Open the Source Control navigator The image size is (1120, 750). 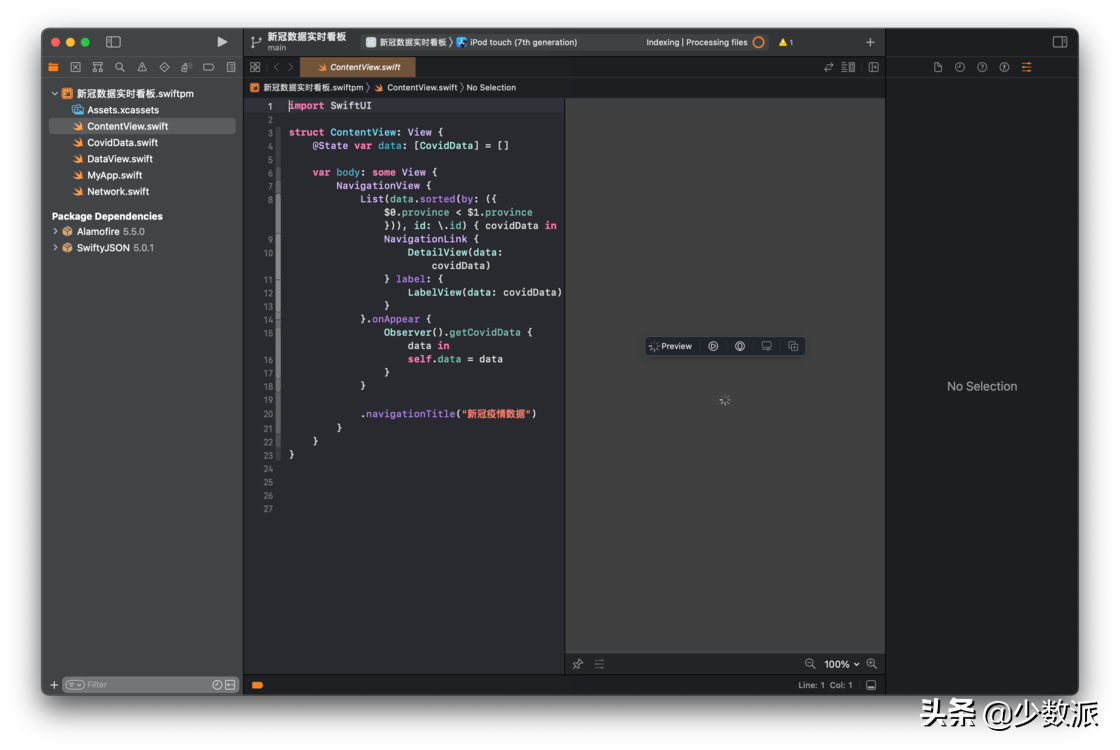click(76, 67)
